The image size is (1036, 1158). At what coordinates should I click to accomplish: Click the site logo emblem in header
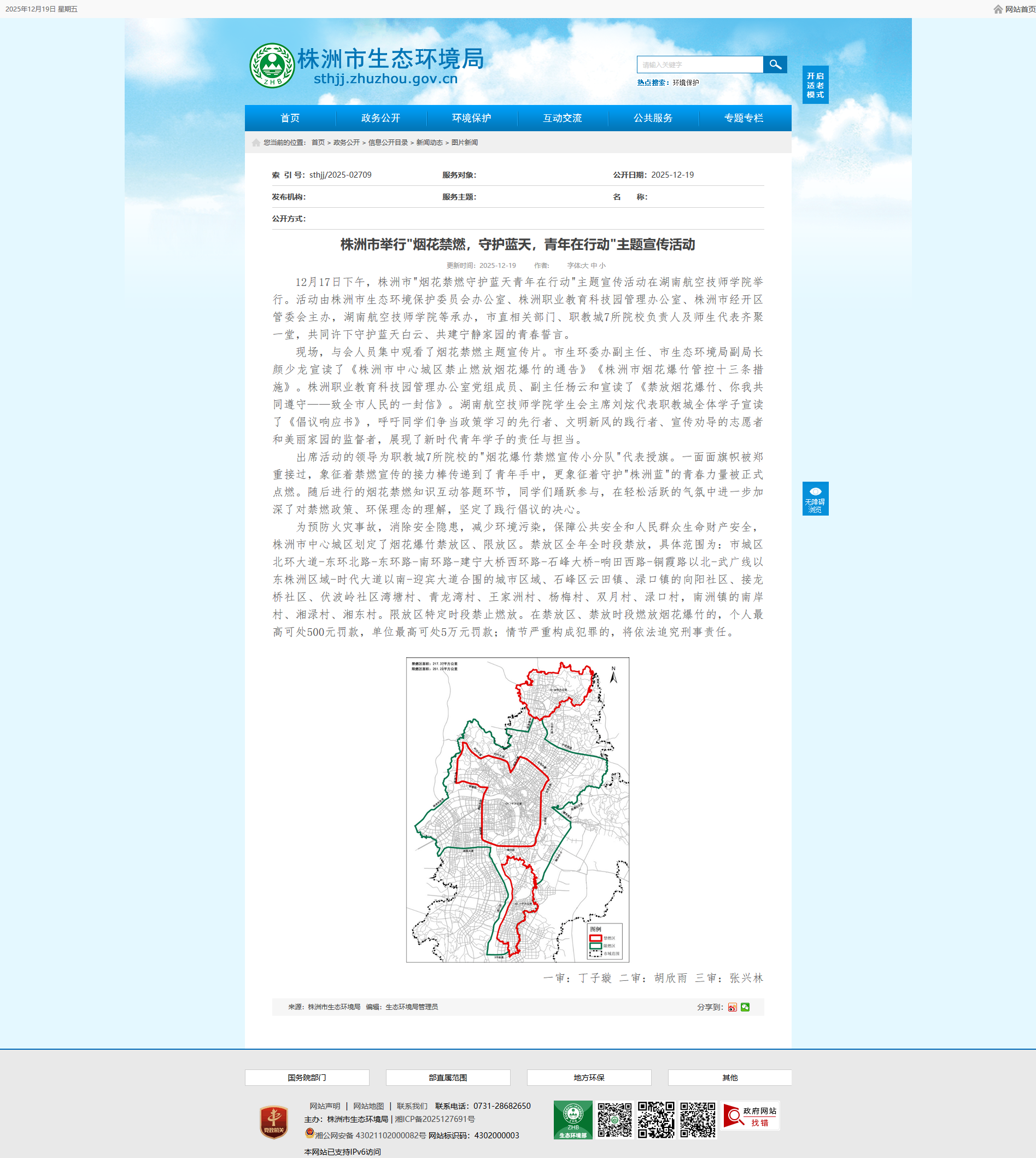[x=272, y=66]
